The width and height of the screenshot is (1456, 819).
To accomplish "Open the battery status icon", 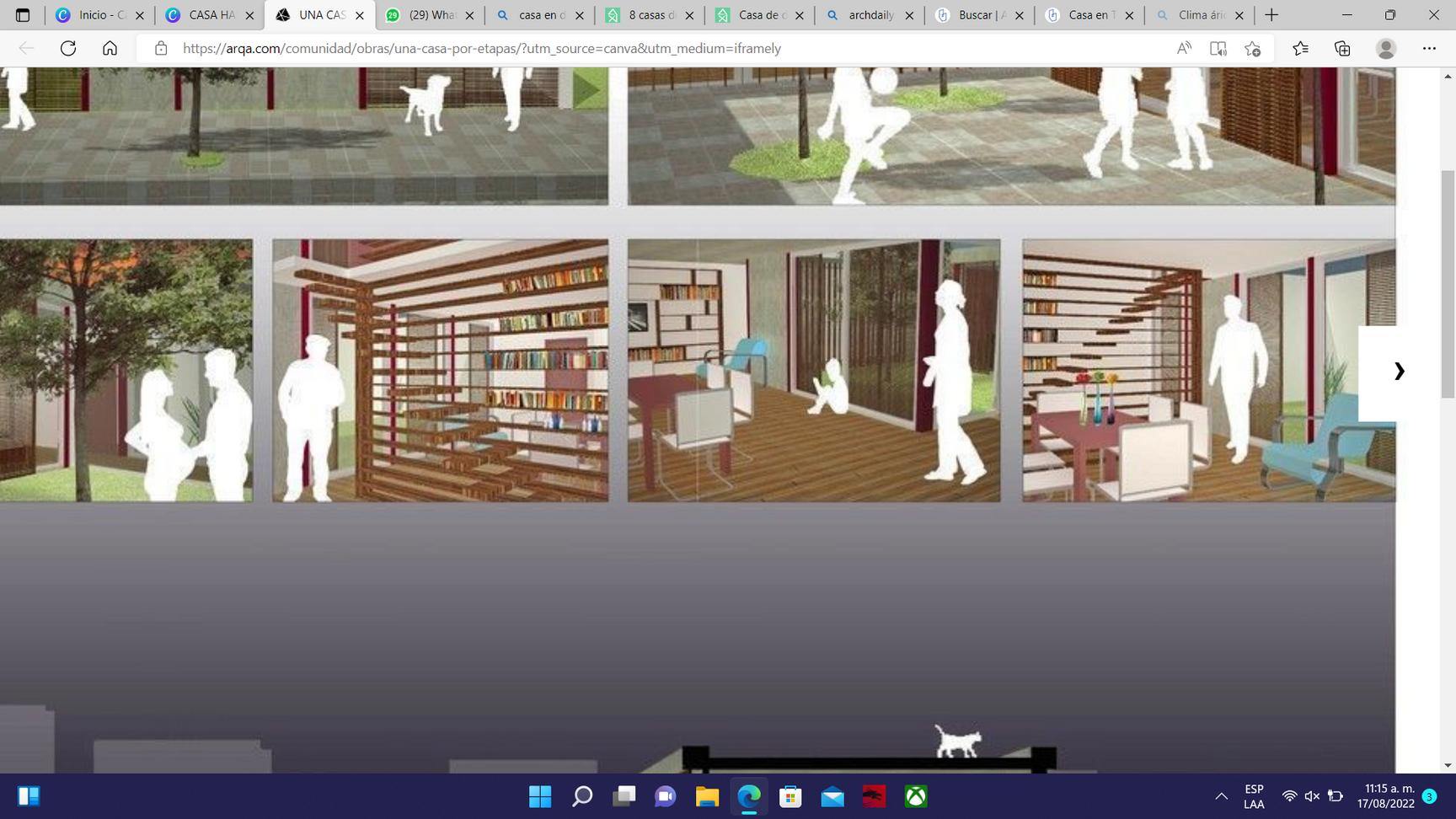I will click(x=1336, y=796).
